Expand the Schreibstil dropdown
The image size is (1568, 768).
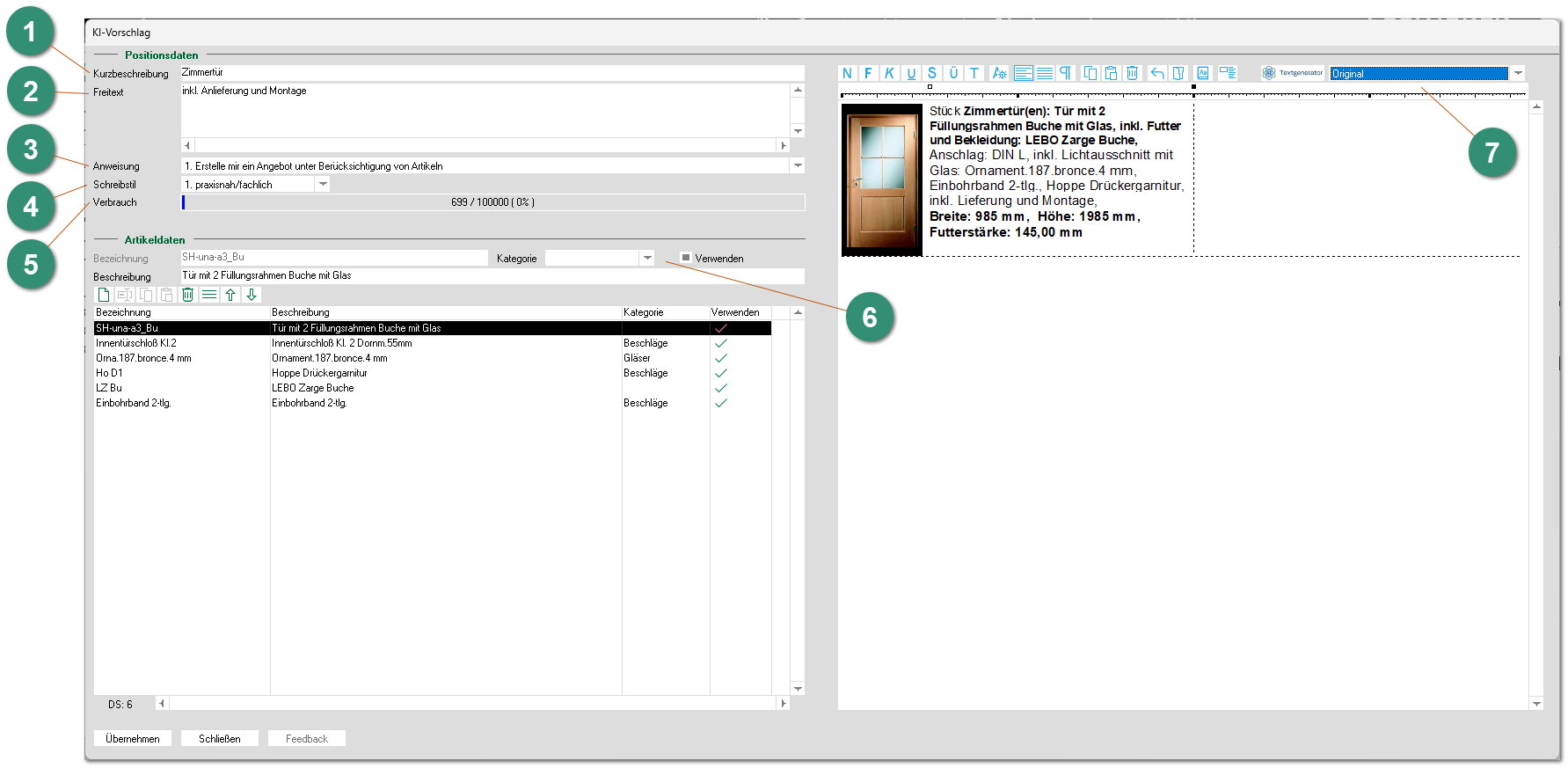pyautogui.click(x=323, y=185)
